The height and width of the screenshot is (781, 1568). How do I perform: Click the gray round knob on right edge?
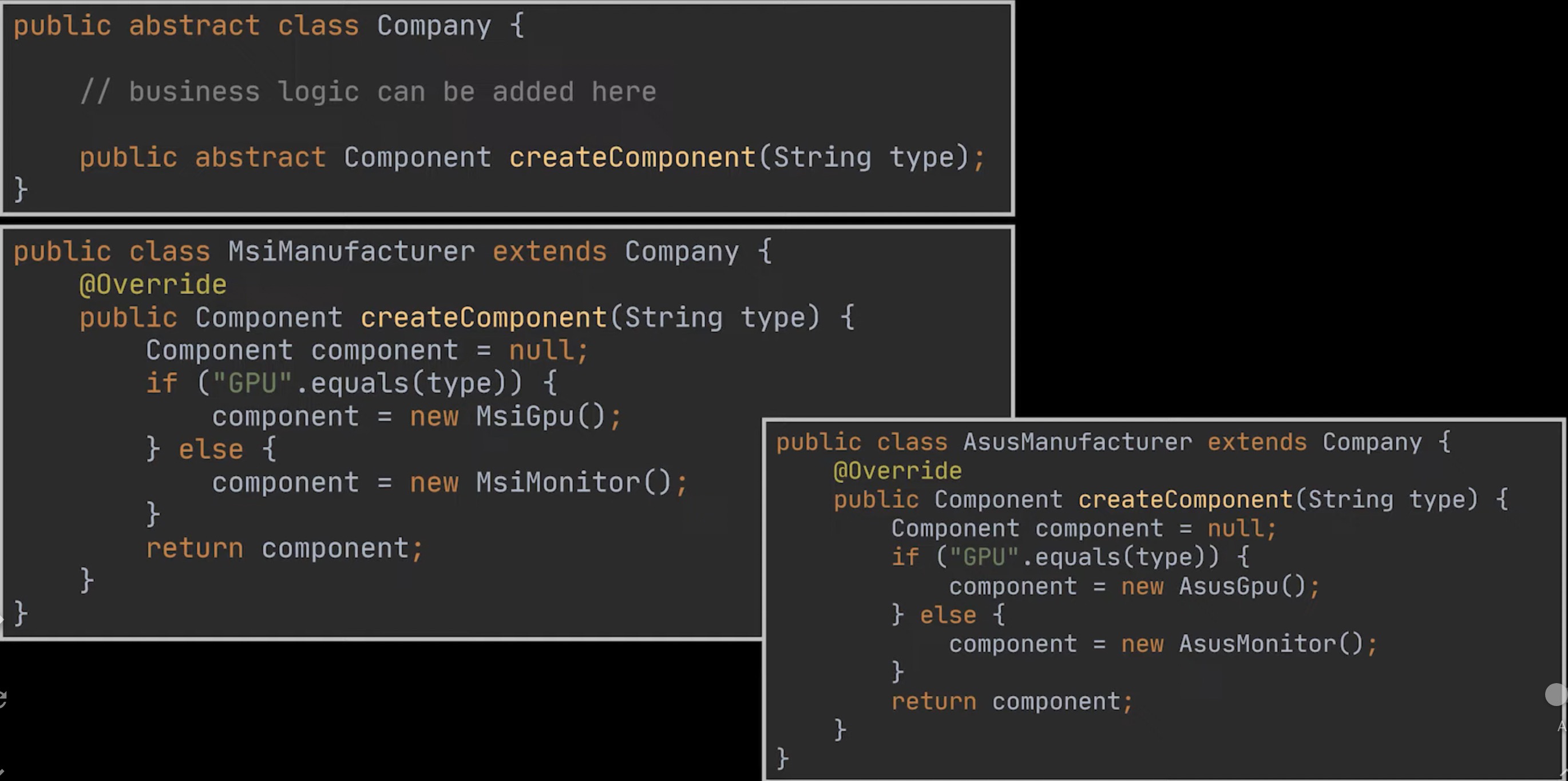[1557, 694]
